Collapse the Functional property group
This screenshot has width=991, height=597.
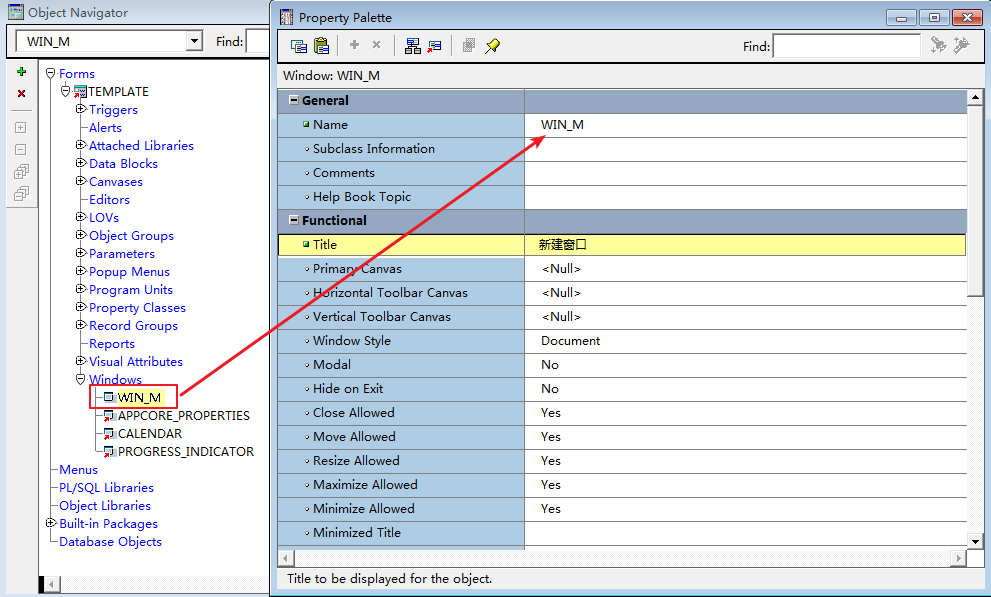click(x=294, y=220)
